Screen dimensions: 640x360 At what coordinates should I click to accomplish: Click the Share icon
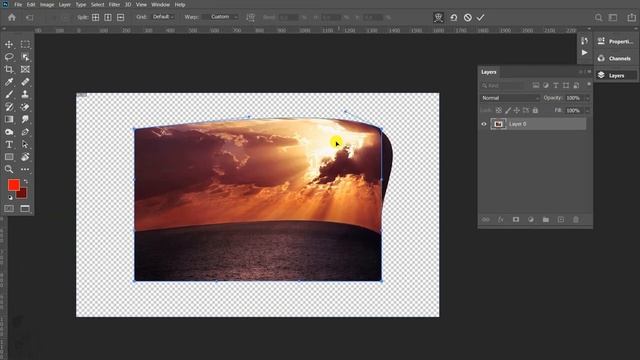click(x=631, y=18)
